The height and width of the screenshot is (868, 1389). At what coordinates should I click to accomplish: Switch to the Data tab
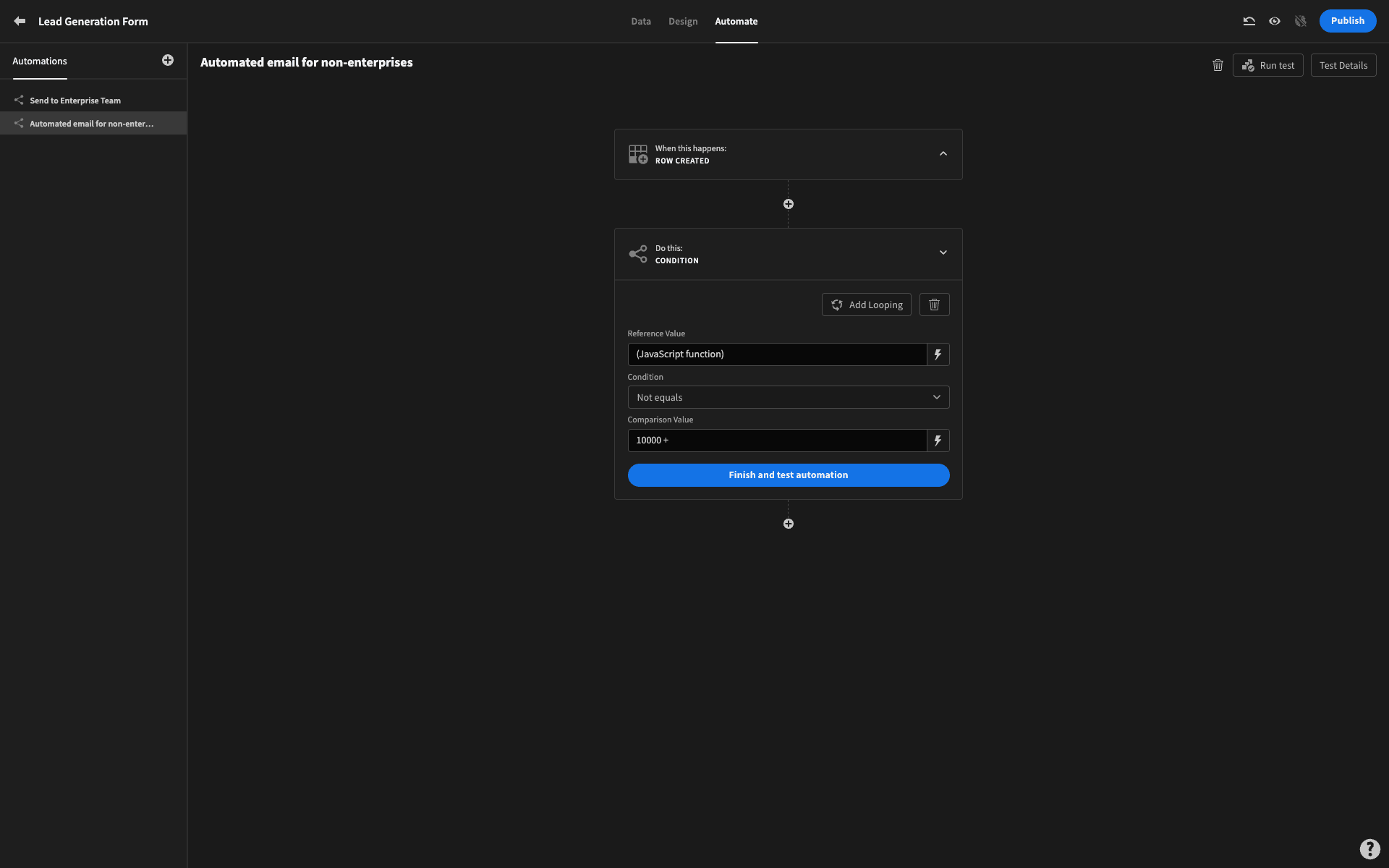point(641,21)
